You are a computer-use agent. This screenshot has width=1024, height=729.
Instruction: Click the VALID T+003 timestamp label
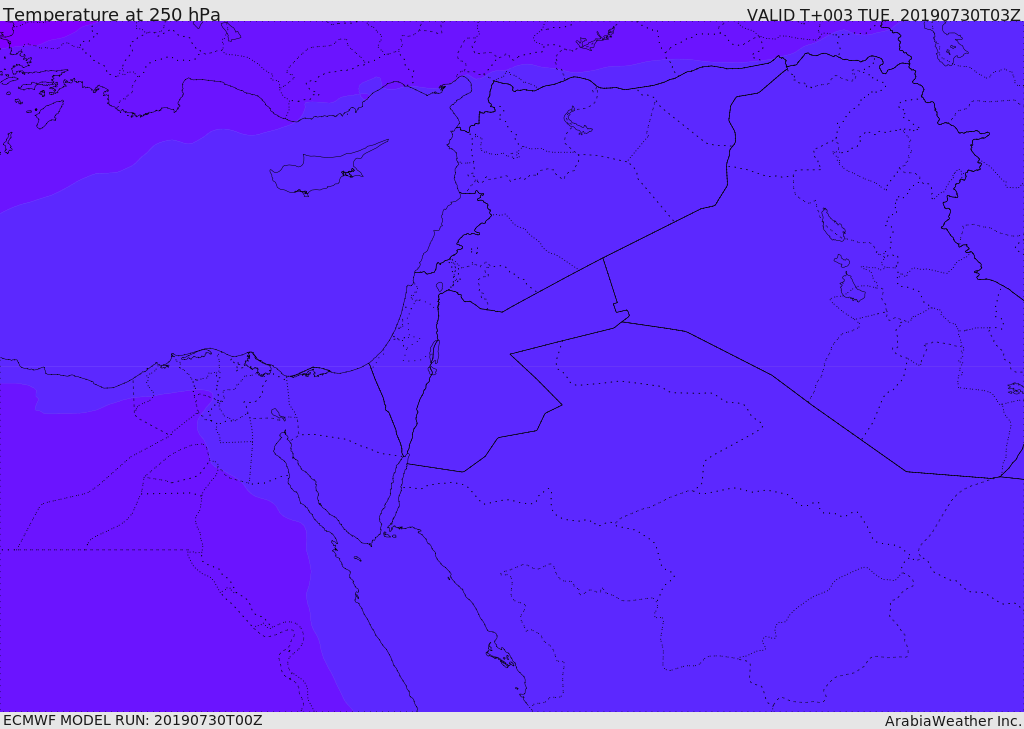[883, 14]
